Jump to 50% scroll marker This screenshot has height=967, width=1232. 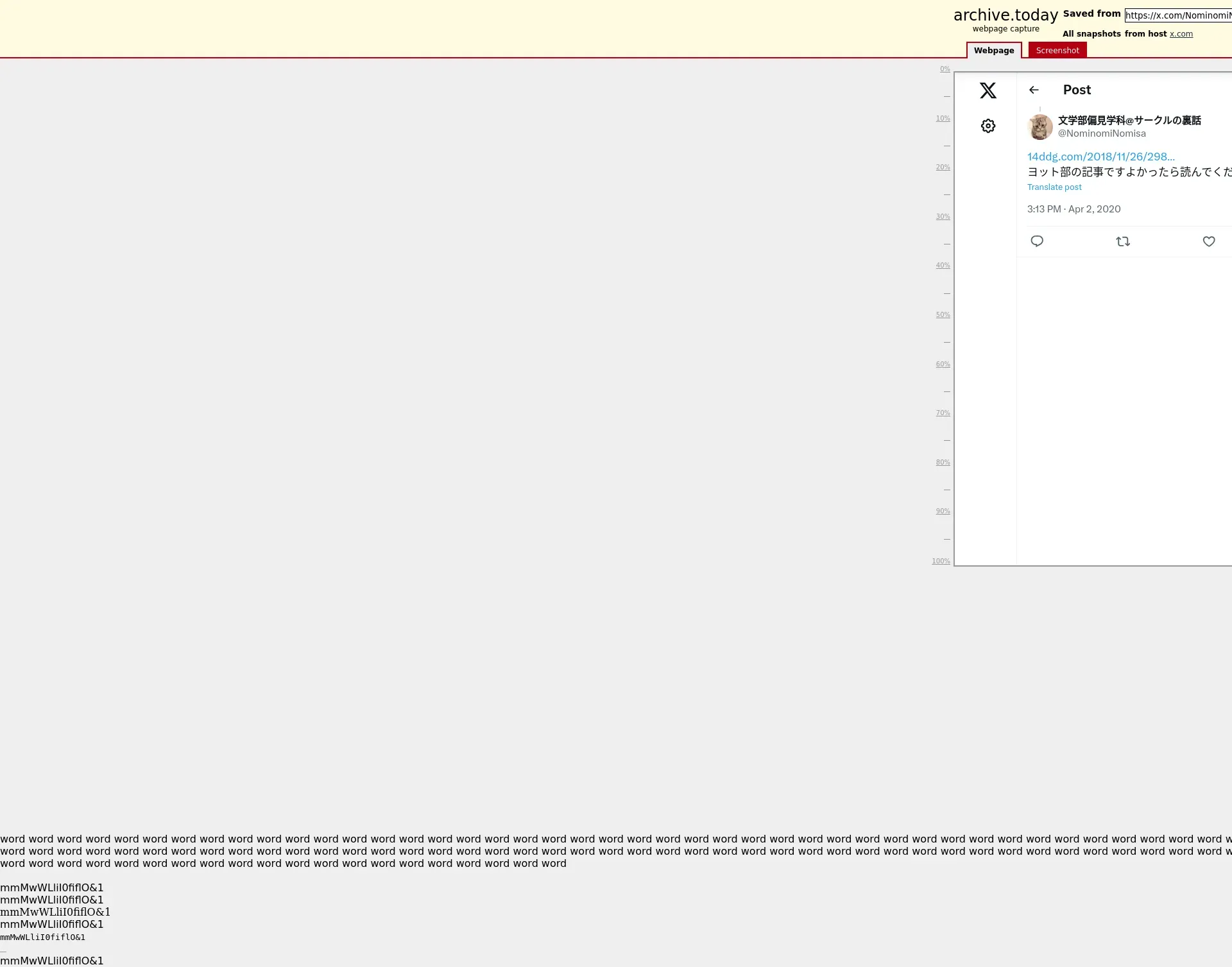[942, 315]
